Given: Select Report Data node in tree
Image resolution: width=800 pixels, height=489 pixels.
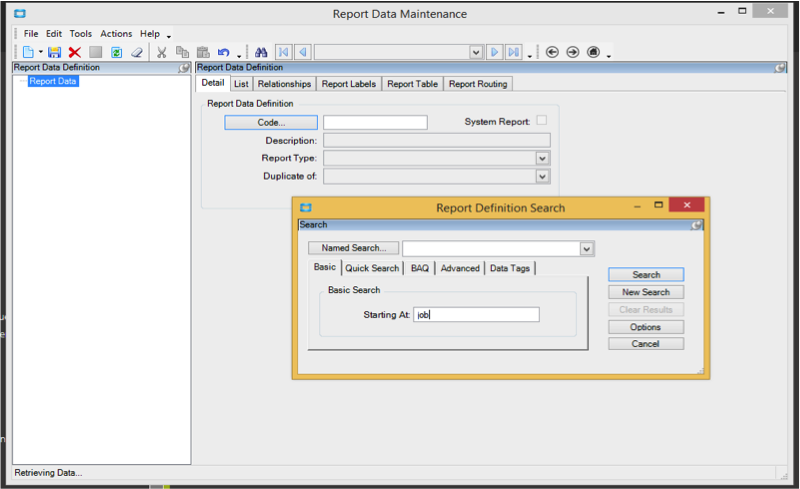Looking at the screenshot, I should tap(53, 81).
